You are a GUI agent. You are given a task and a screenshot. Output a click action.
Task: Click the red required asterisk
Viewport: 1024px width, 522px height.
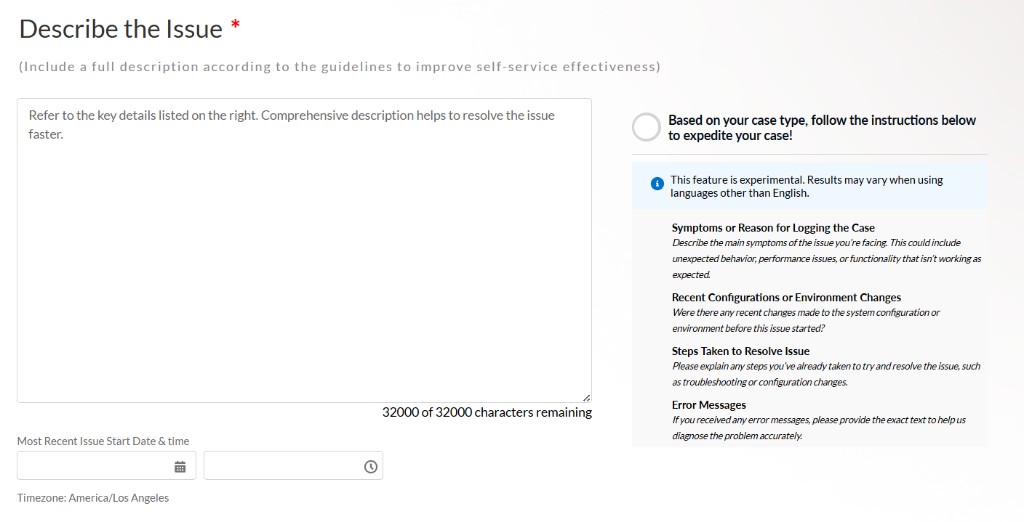point(236,26)
